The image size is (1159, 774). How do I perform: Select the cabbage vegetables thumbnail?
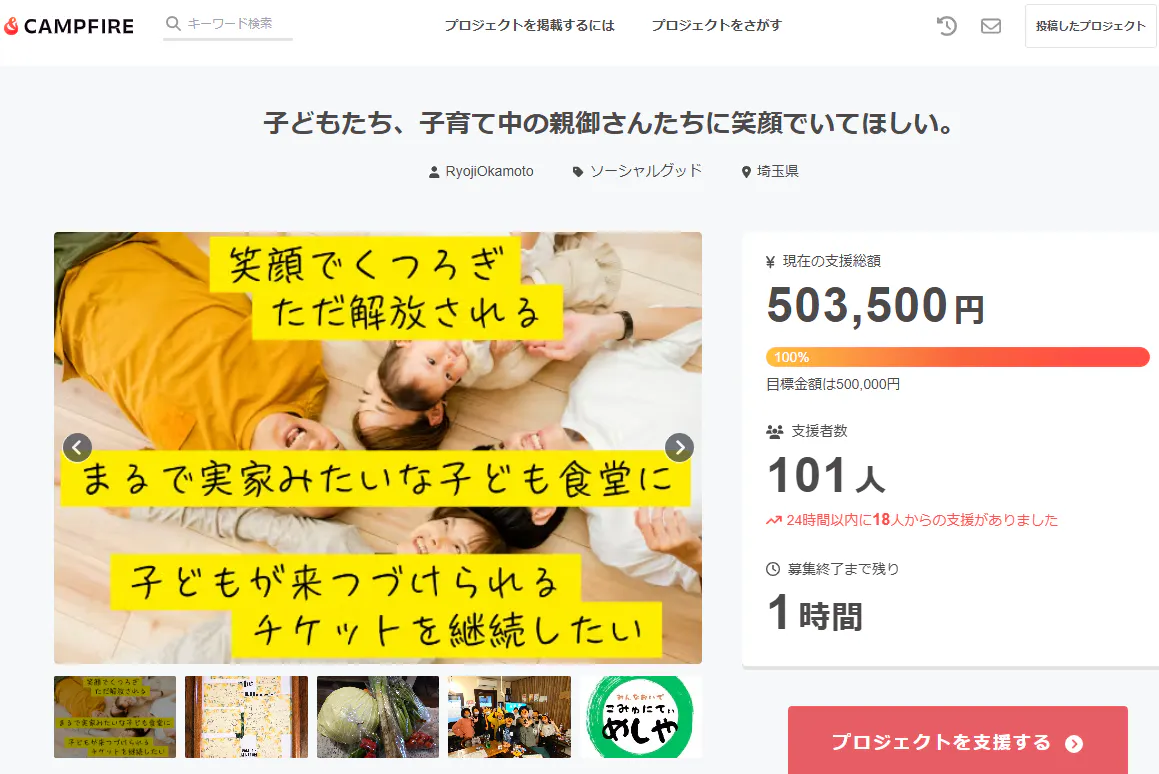[x=378, y=716]
